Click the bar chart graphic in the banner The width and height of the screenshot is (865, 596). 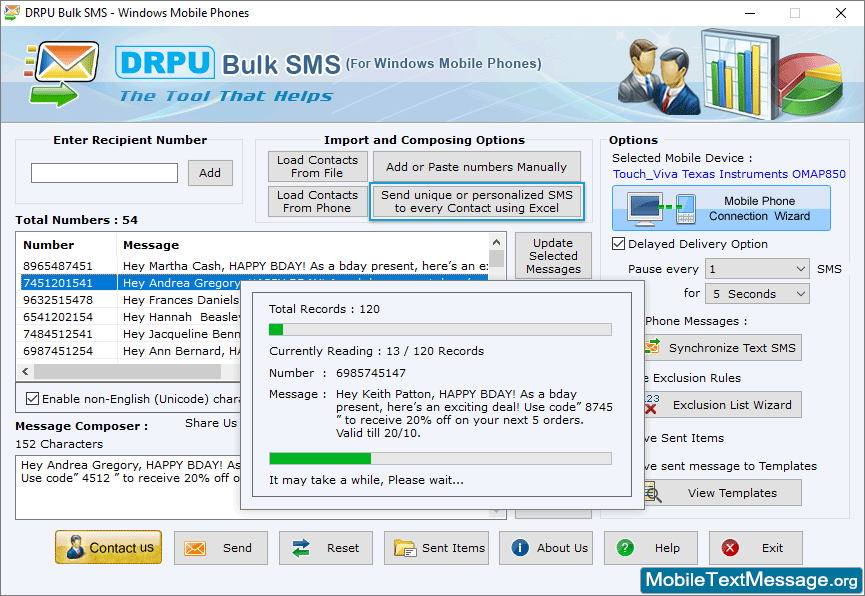coord(739,73)
